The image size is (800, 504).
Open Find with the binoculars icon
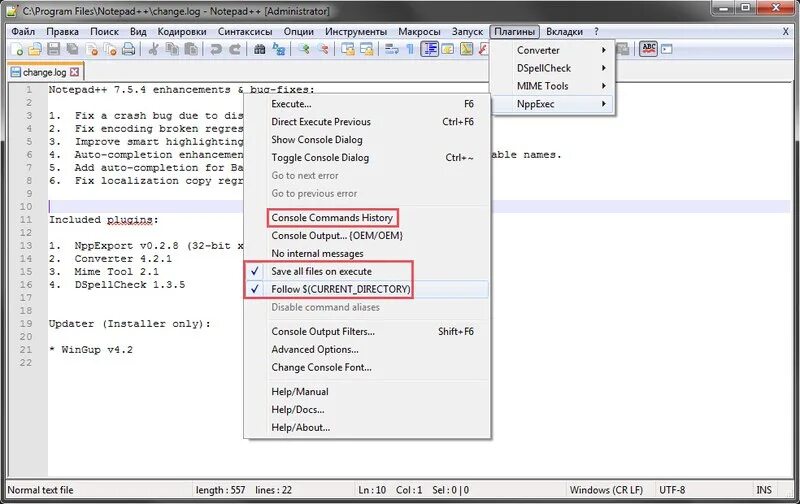pos(260,49)
